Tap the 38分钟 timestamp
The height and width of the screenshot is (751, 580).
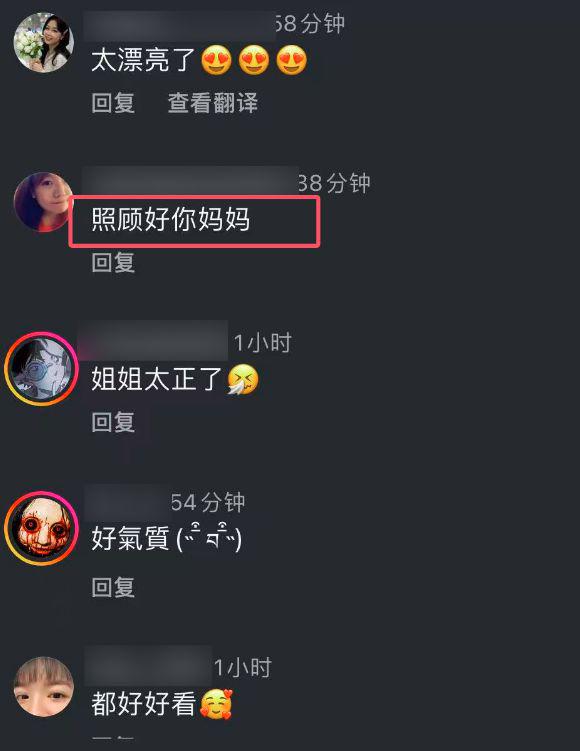click(x=334, y=183)
